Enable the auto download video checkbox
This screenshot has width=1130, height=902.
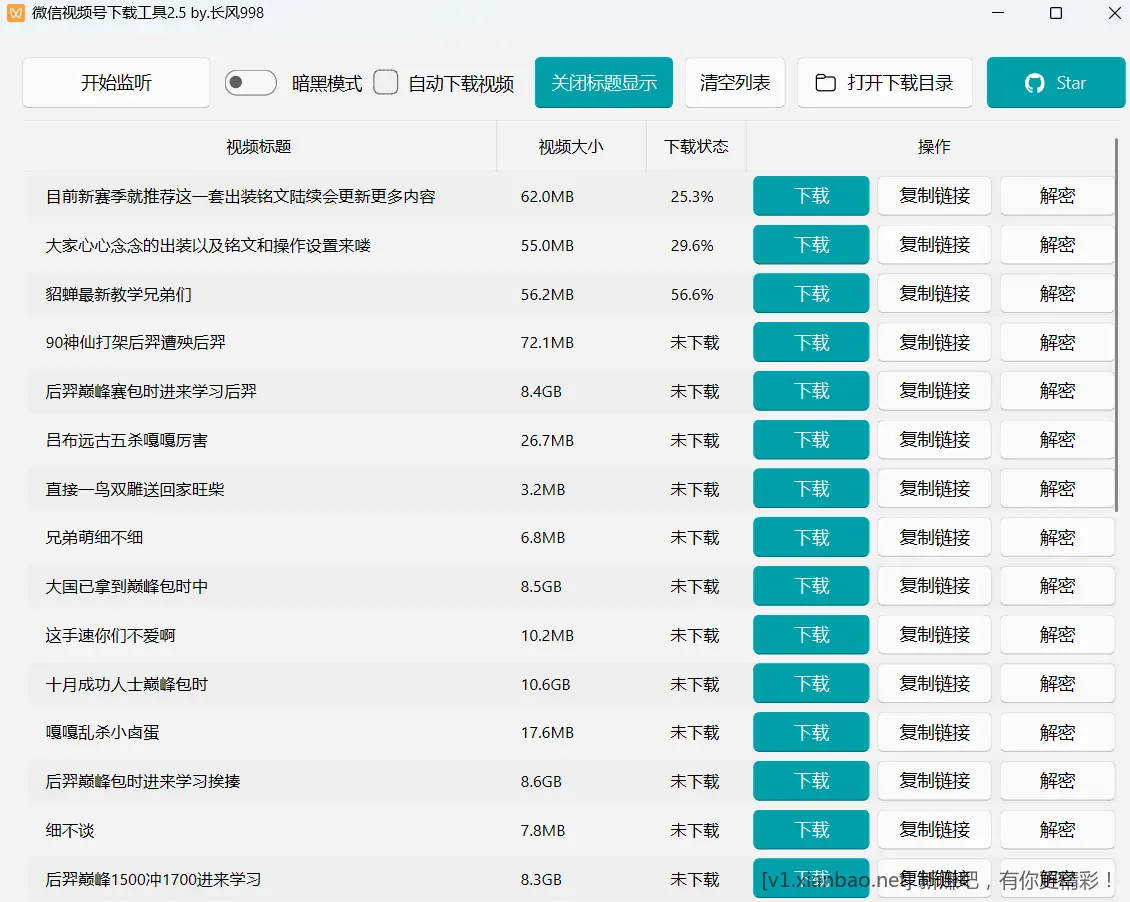[x=386, y=83]
